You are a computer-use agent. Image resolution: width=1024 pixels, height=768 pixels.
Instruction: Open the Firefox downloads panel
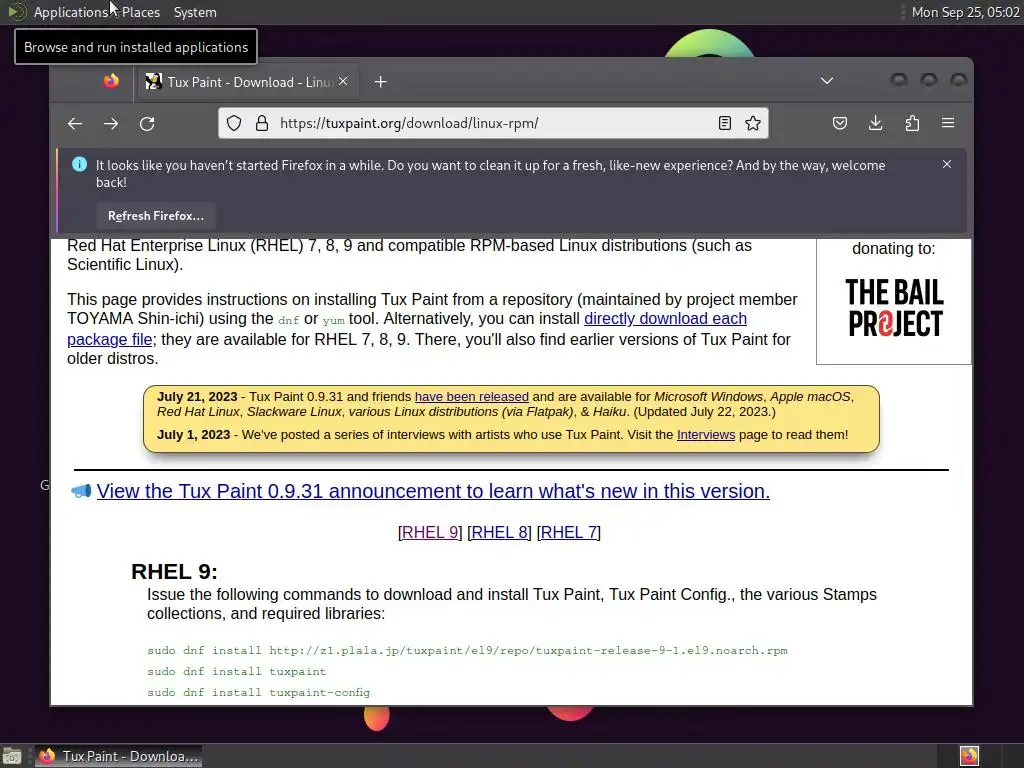(x=876, y=123)
